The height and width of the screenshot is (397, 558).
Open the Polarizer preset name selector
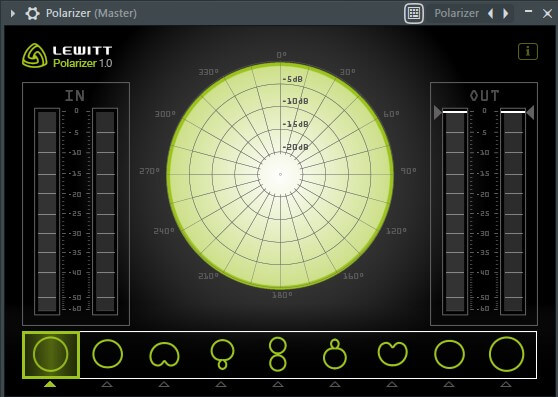point(457,14)
